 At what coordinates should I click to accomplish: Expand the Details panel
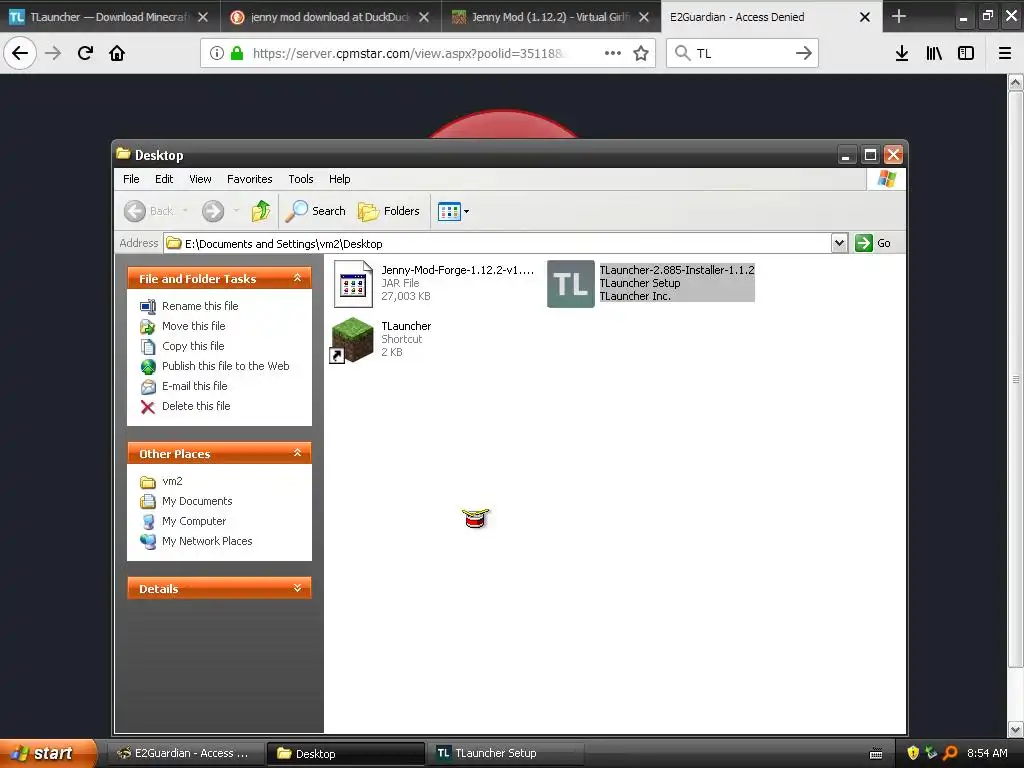point(297,588)
